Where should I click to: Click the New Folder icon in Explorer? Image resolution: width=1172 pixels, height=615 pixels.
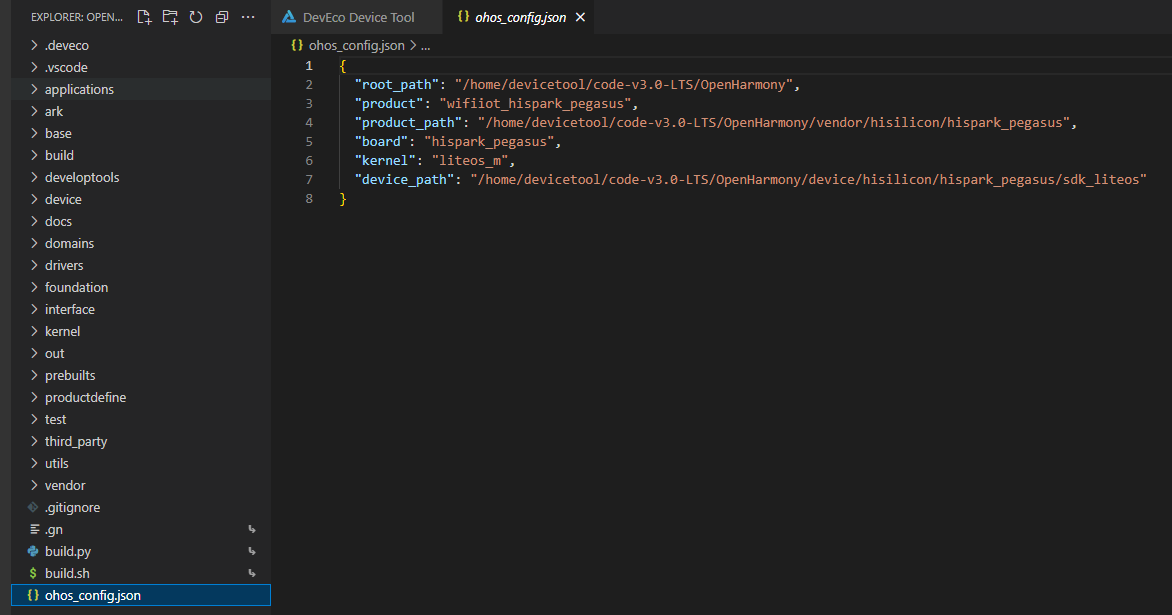tap(170, 17)
